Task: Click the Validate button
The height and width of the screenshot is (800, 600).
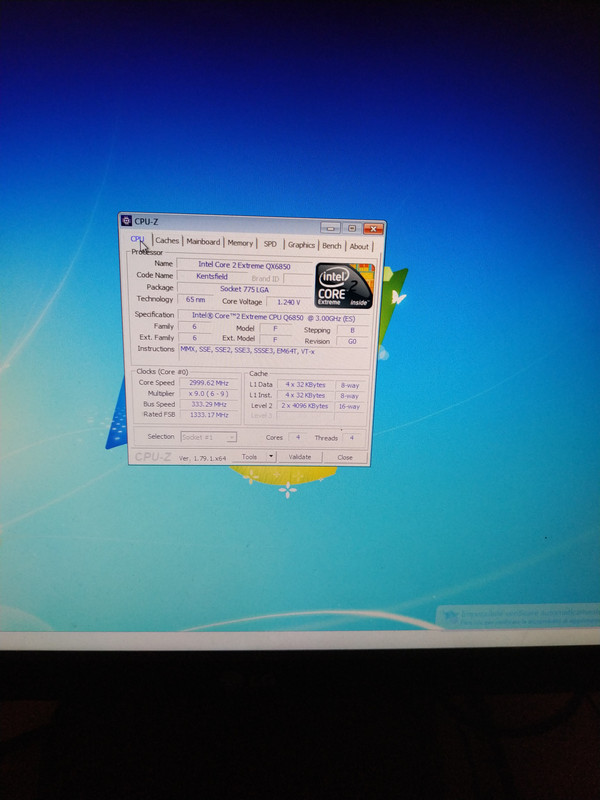Action: coord(300,457)
